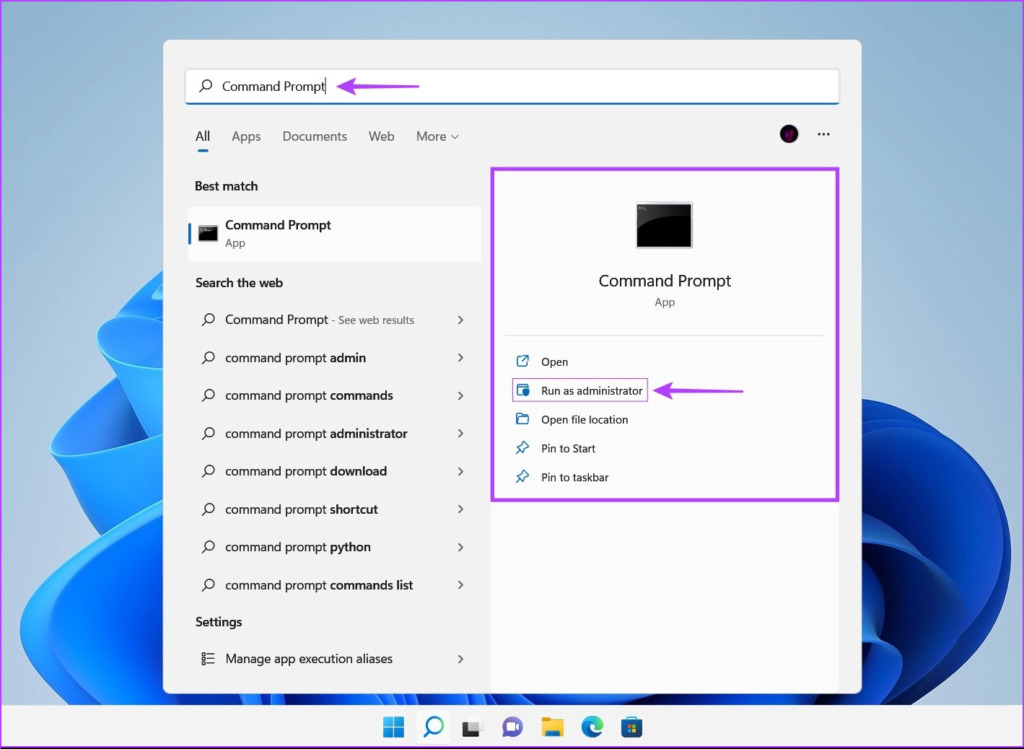Click the Task View taskbar icon
This screenshot has width=1024, height=749.
[x=473, y=727]
